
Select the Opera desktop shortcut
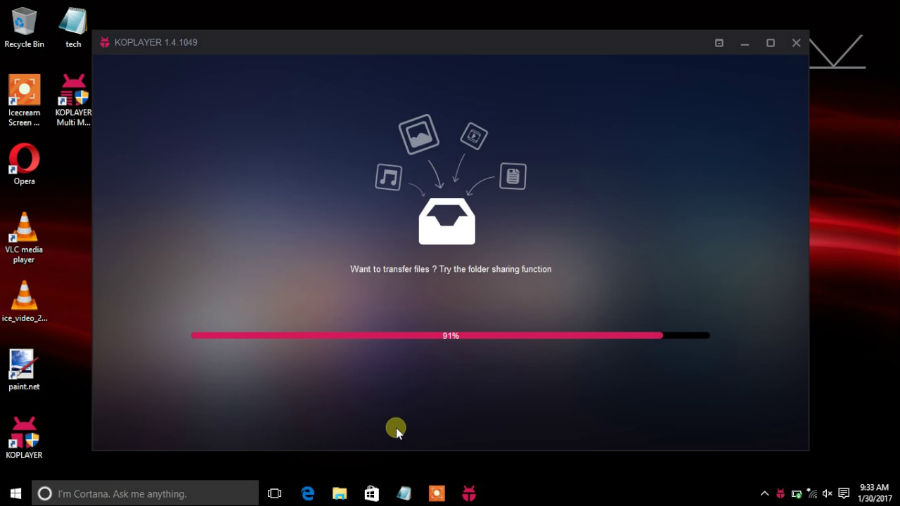24,163
